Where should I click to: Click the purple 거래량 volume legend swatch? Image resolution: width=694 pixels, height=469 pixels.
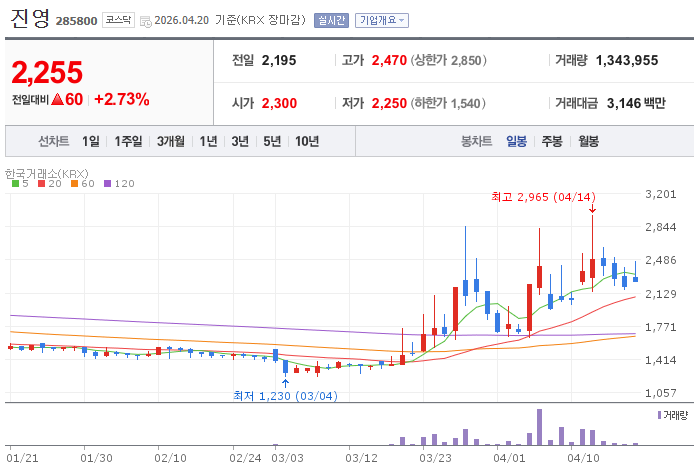point(659,415)
